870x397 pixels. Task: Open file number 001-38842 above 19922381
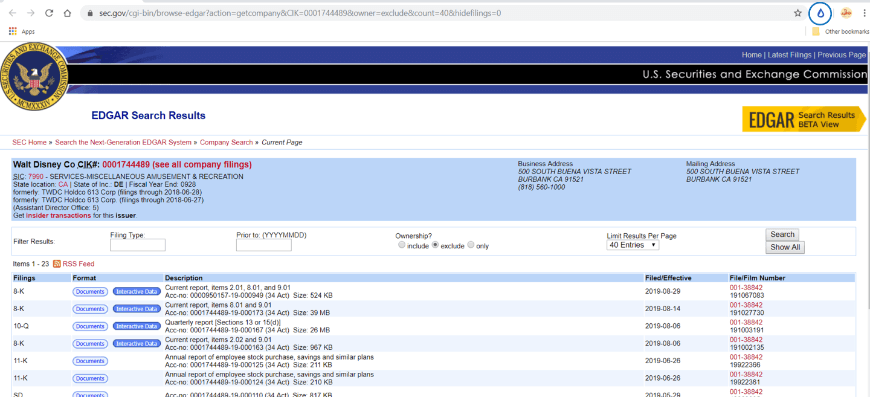[x=746, y=374]
